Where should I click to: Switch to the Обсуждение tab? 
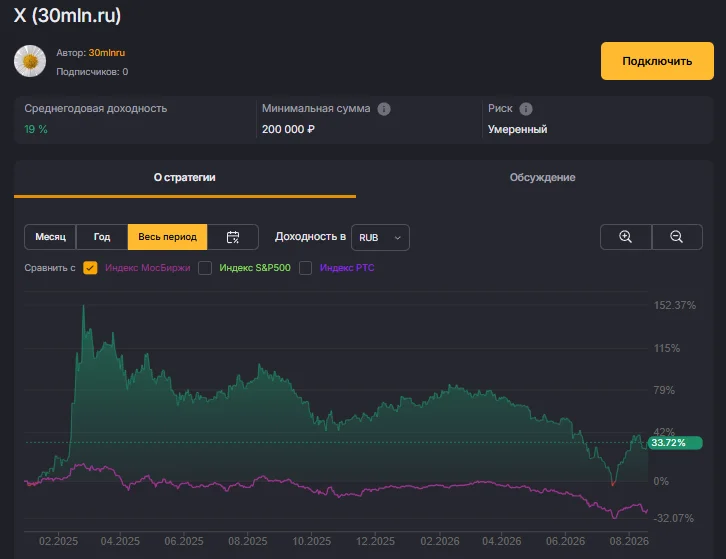[542, 178]
